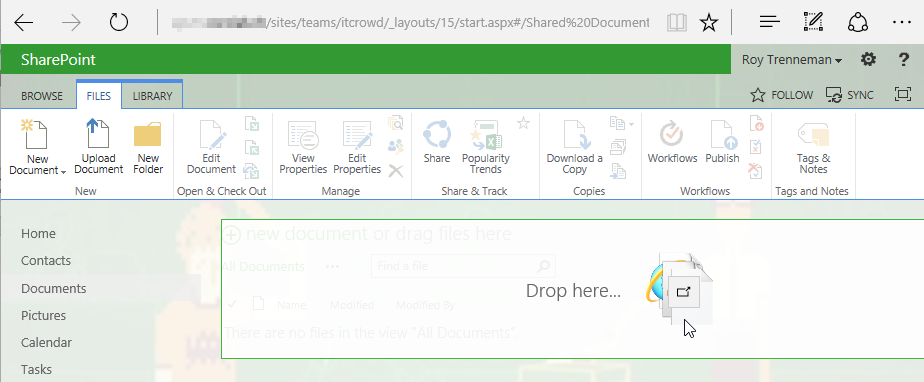Image resolution: width=924 pixels, height=382 pixels.
Task: Click FOLLOW in the top right
Action: 781,95
